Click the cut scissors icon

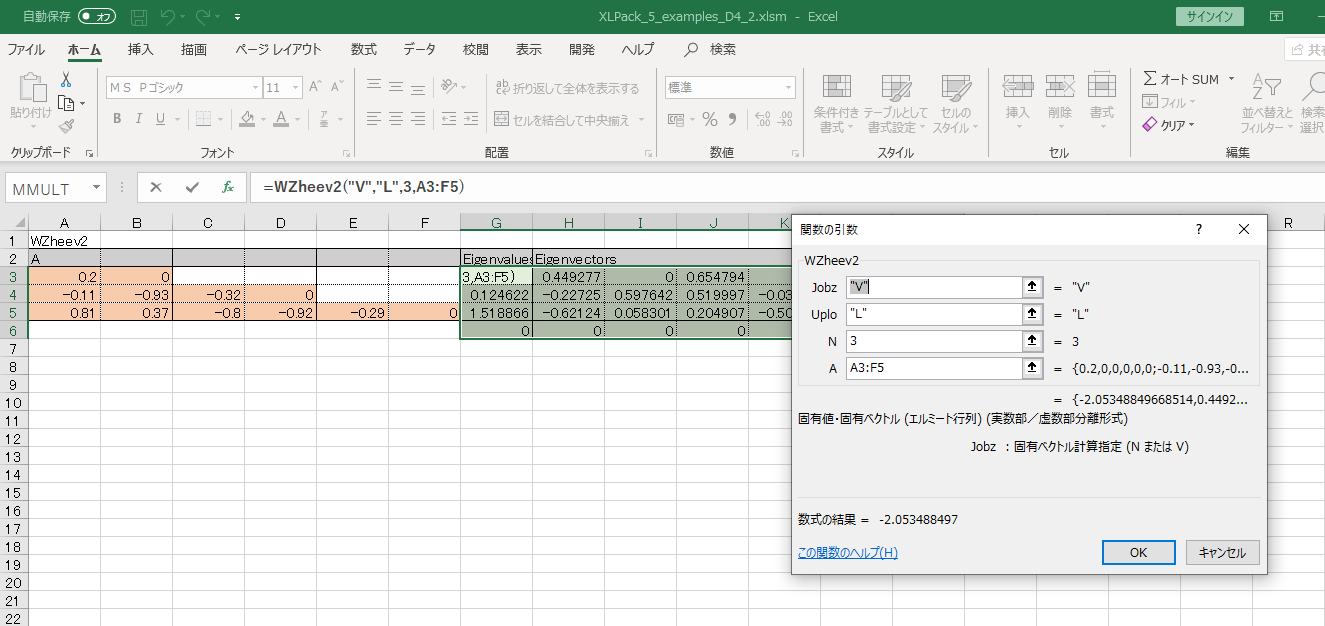pos(66,80)
